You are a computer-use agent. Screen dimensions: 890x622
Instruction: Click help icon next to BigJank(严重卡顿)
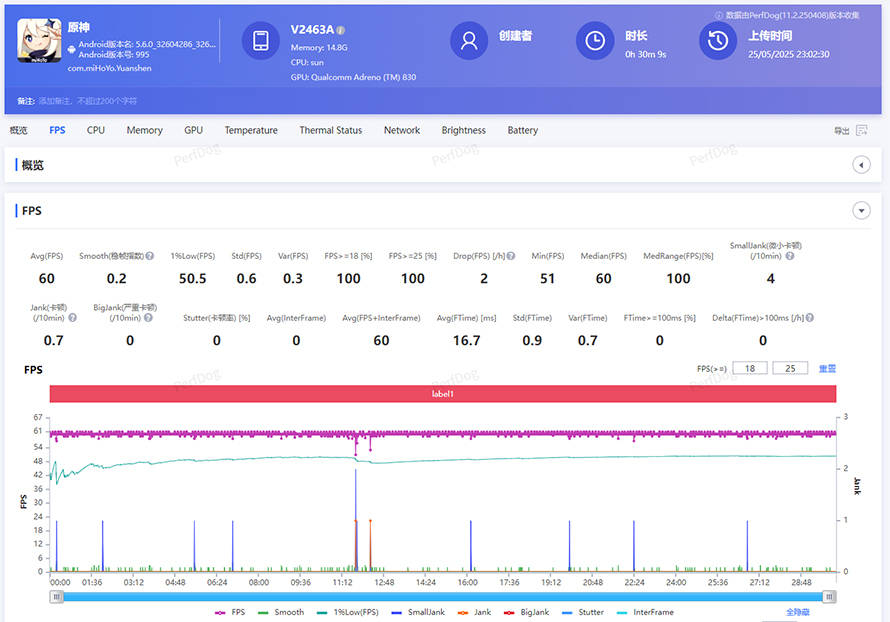(x=150, y=318)
